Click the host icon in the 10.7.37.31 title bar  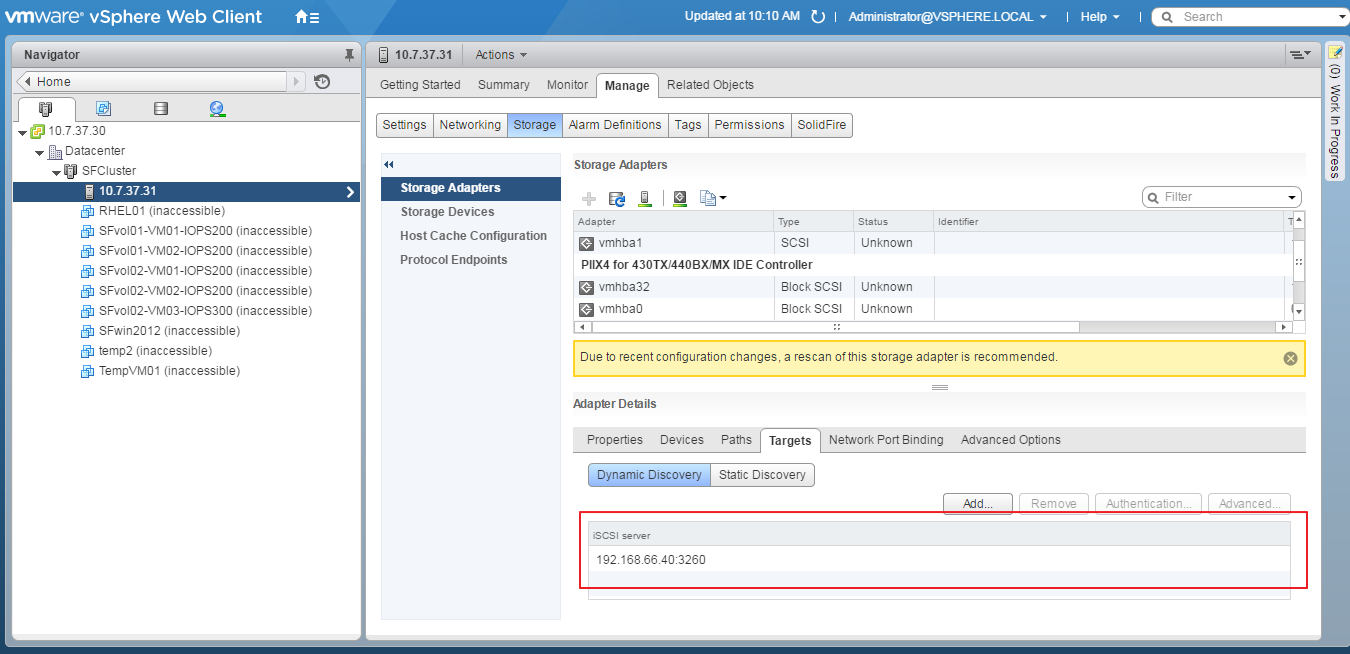[x=384, y=55]
